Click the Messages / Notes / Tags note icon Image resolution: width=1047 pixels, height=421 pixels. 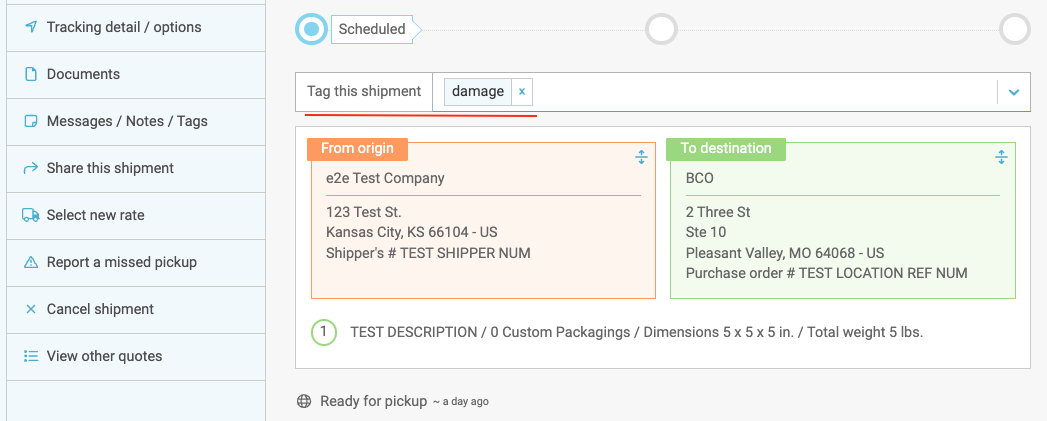30,121
